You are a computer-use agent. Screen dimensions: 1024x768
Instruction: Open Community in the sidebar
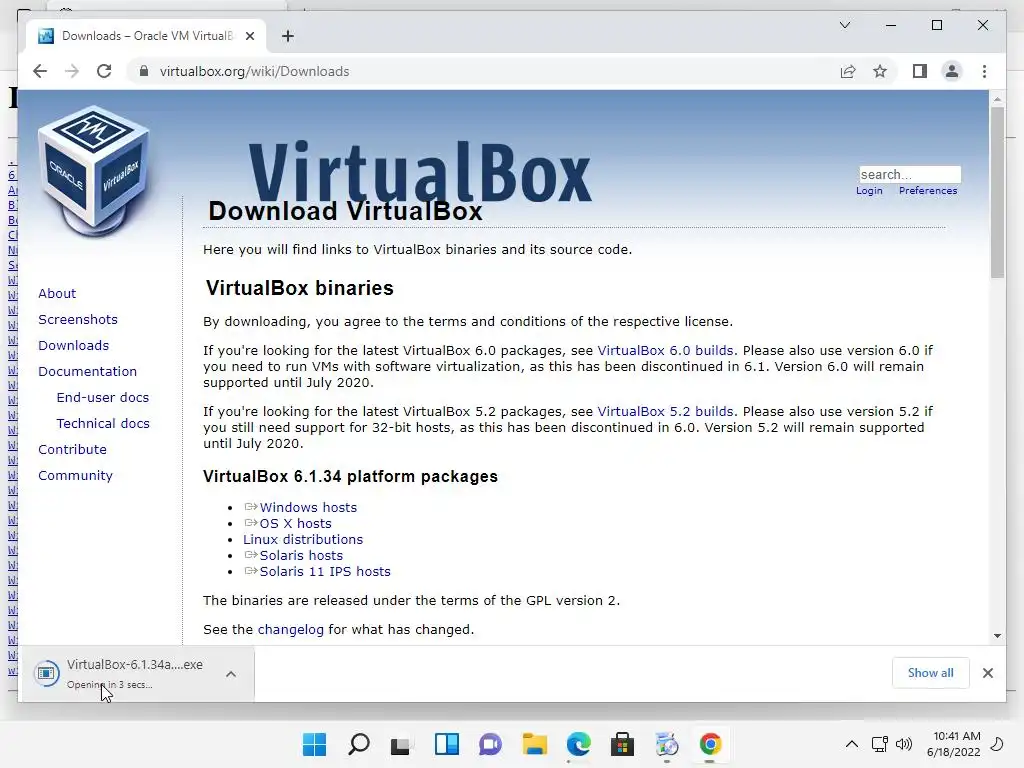tap(75, 476)
